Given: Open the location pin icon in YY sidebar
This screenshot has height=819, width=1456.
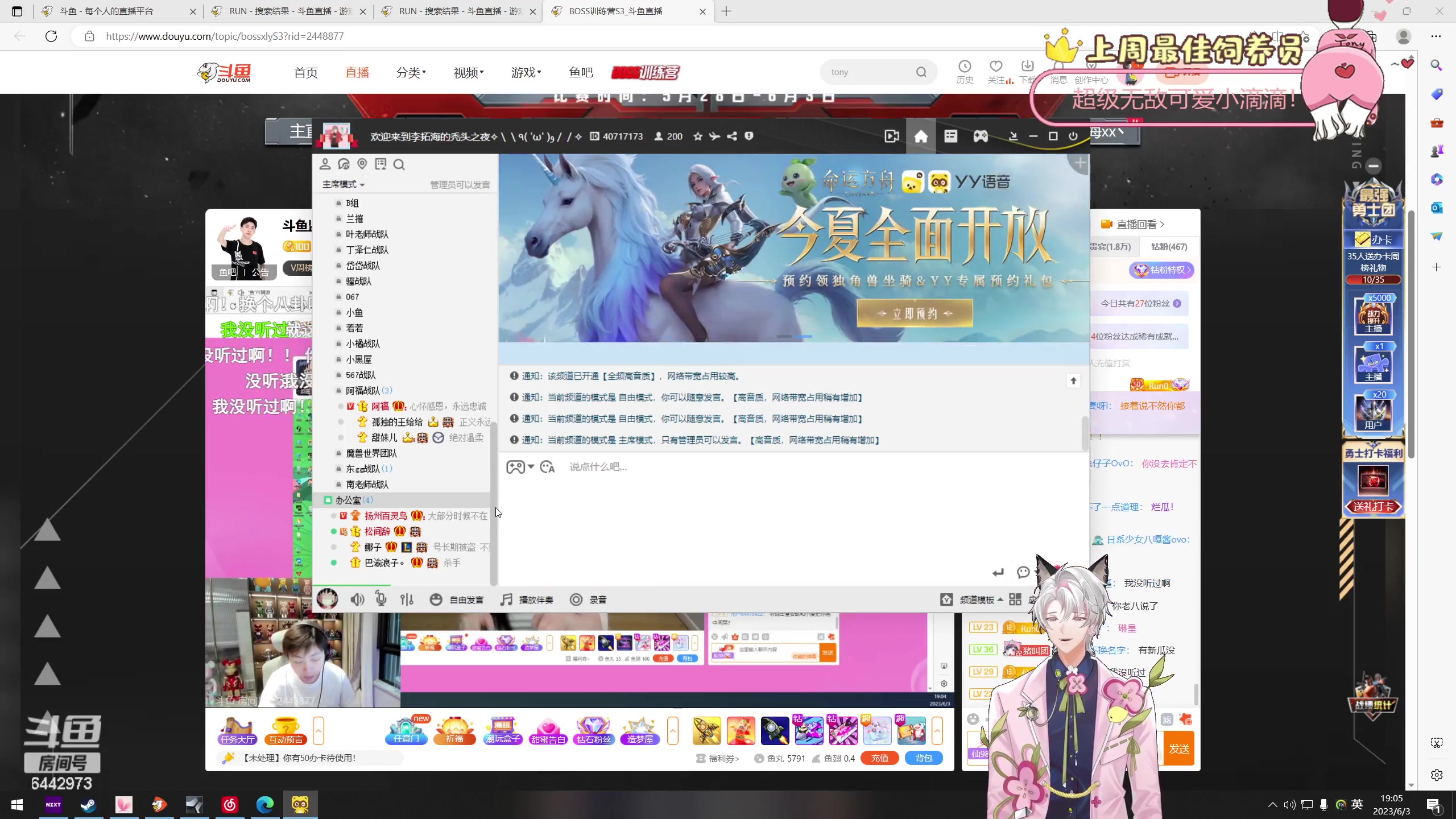Looking at the screenshot, I should click(362, 164).
